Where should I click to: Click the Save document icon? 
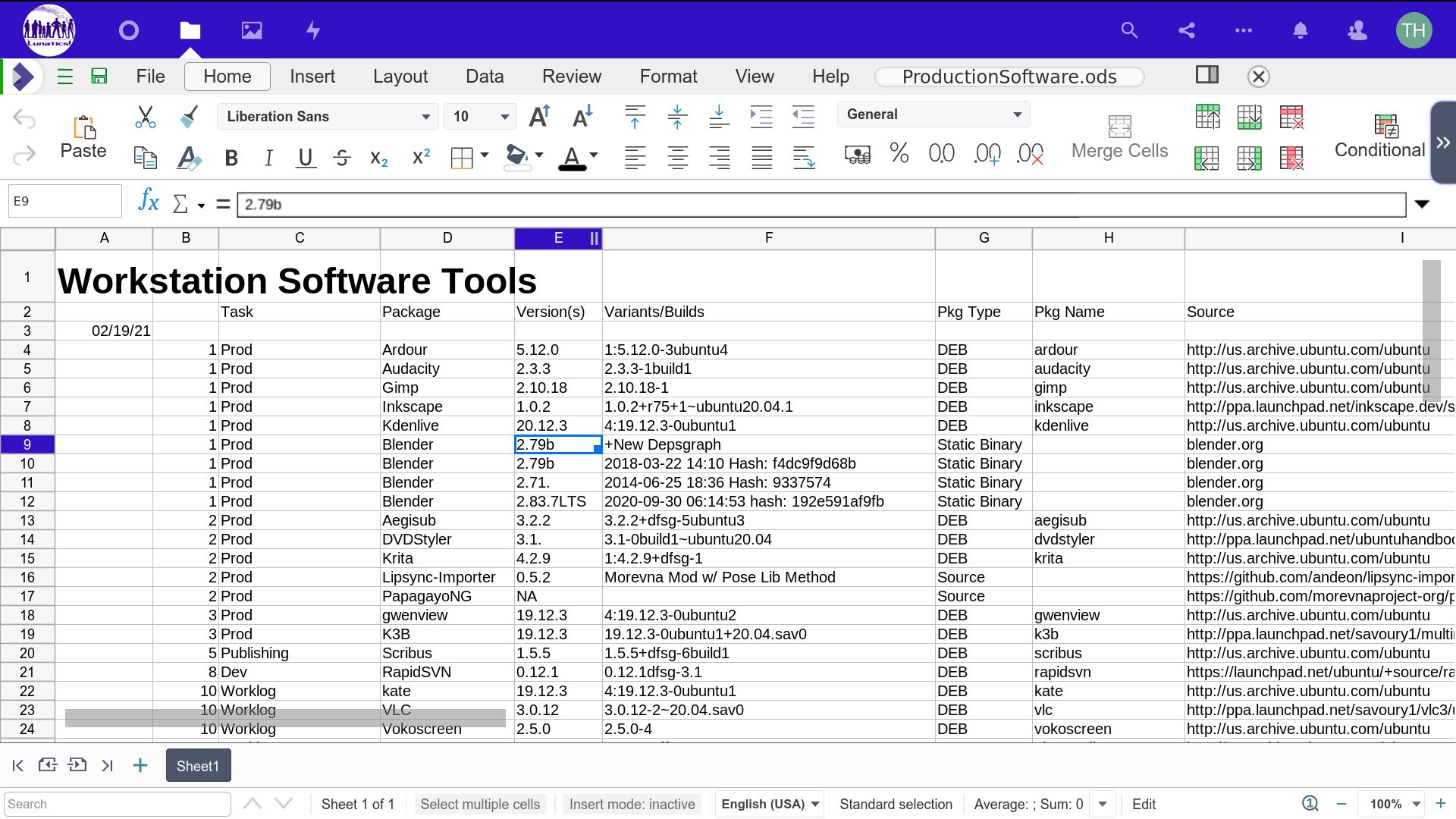tap(99, 76)
